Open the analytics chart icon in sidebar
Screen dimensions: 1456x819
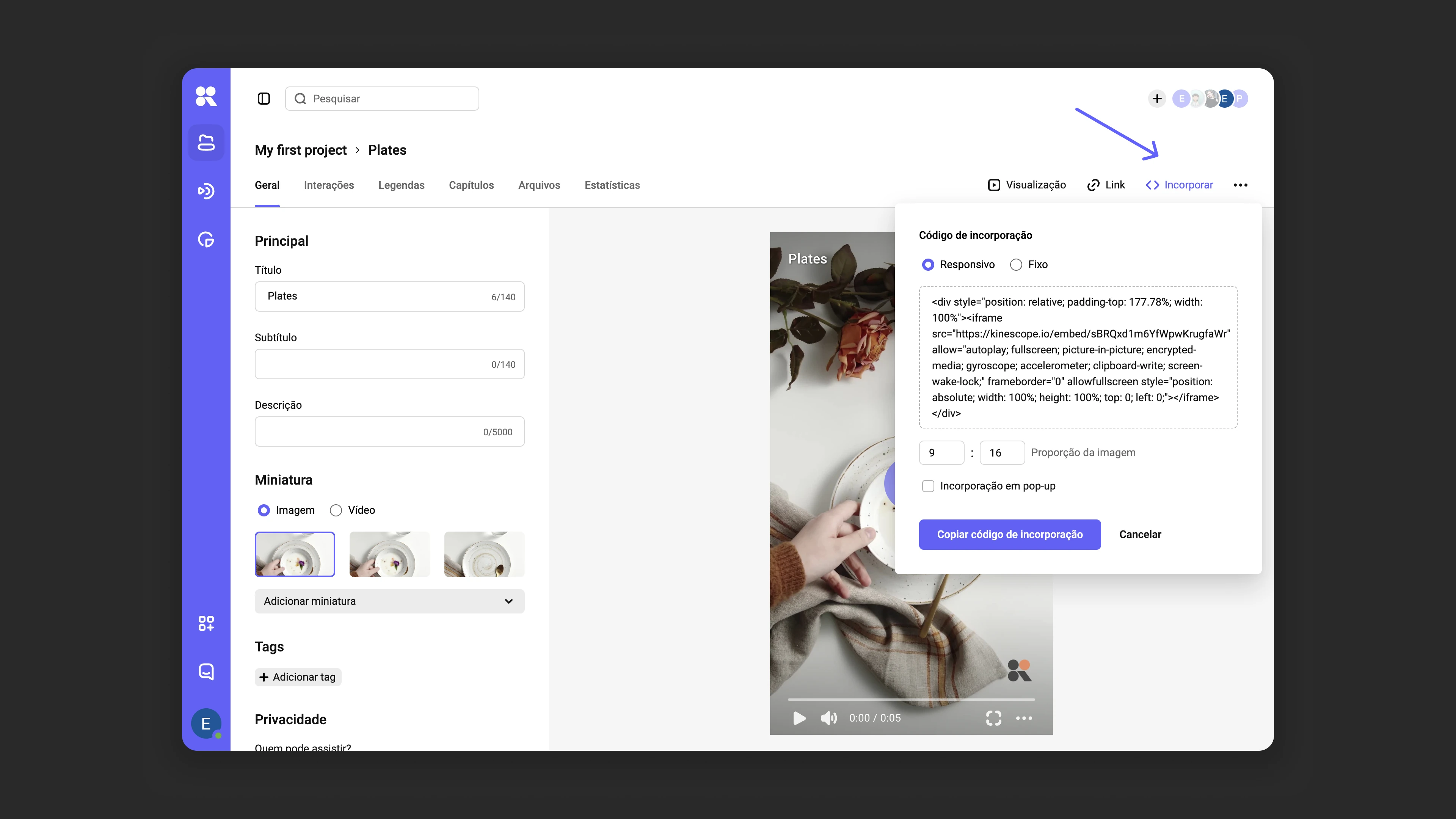click(x=206, y=240)
